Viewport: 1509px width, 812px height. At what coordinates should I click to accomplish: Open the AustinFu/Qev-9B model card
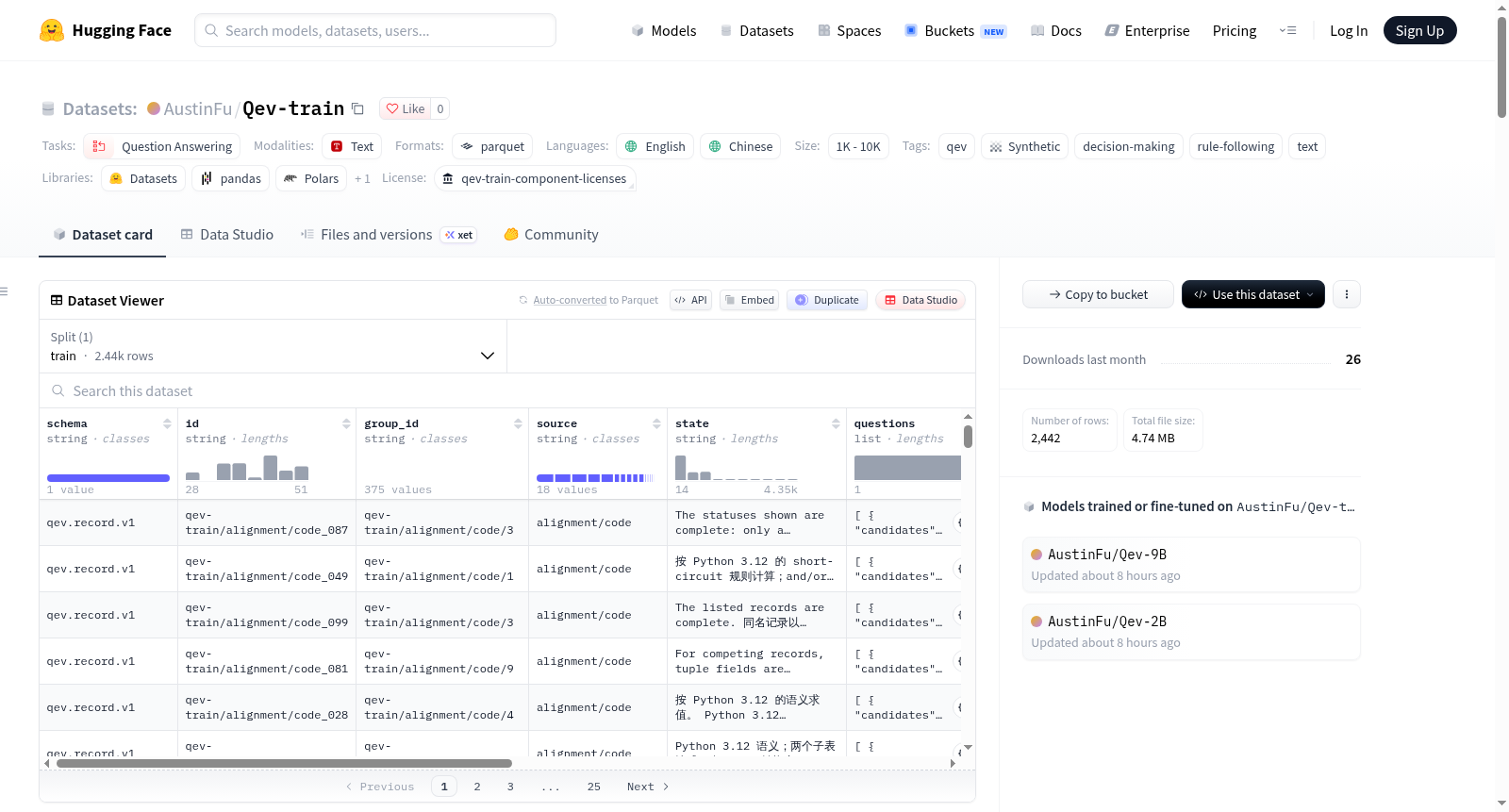pos(1191,564)
